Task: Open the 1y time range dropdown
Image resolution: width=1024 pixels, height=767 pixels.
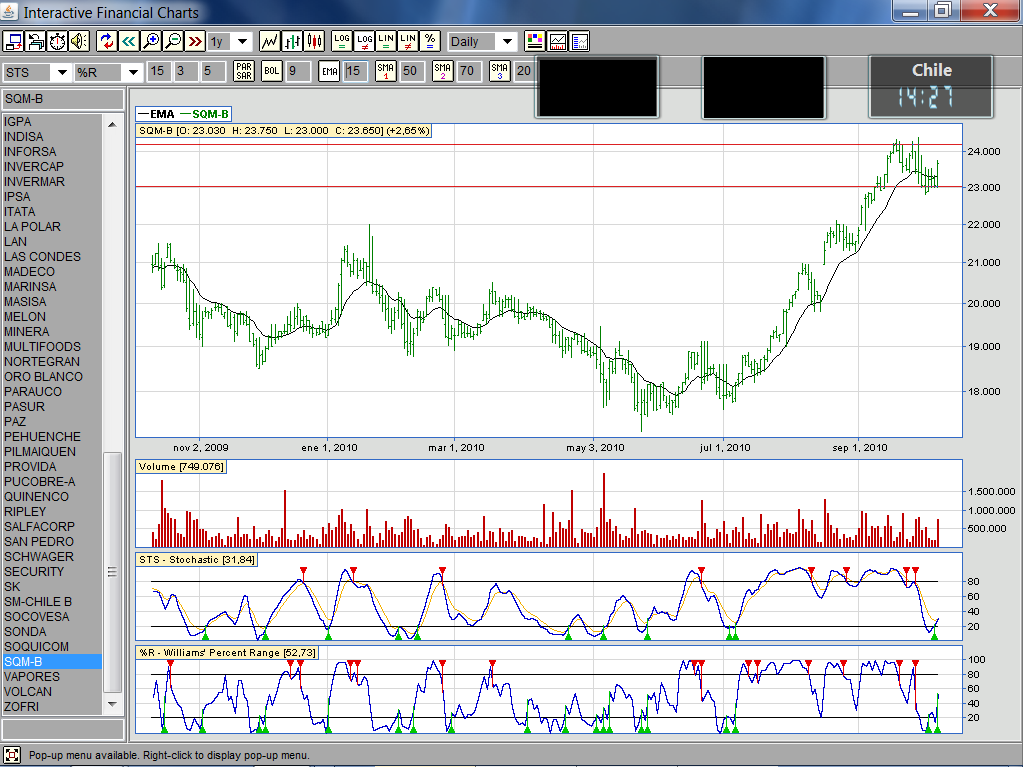Action: [242, 41]
